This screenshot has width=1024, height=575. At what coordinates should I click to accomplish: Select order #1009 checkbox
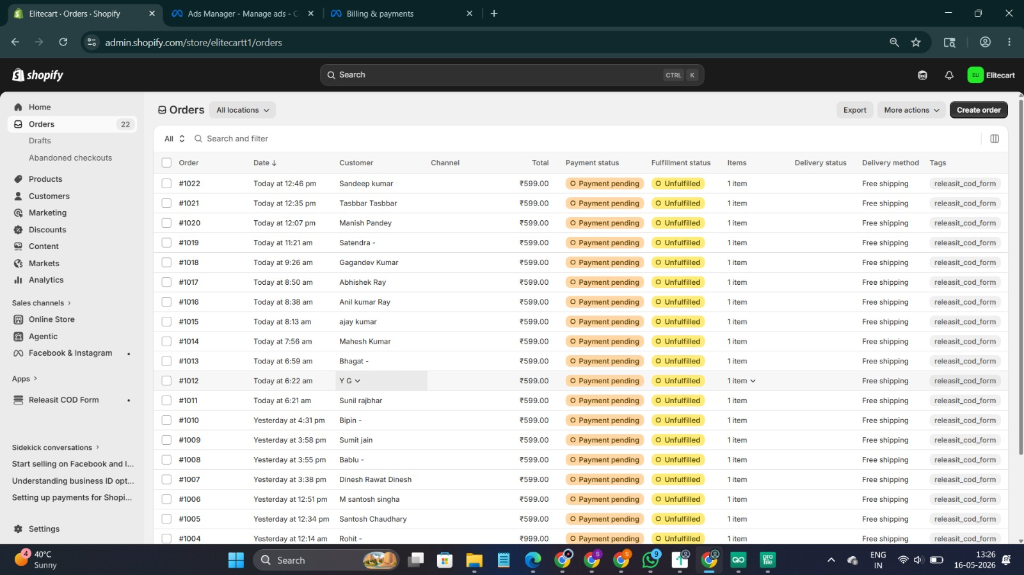(167, 440)
